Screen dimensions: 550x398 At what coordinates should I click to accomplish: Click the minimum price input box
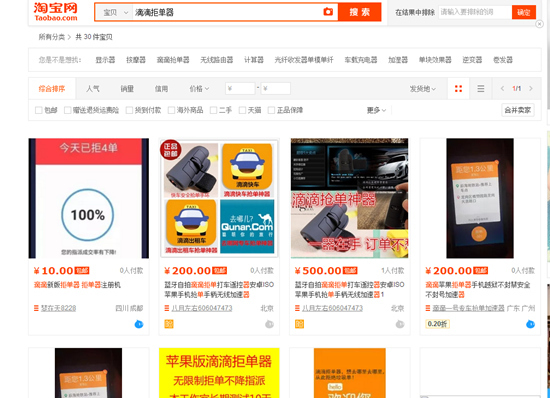point(240,89)
